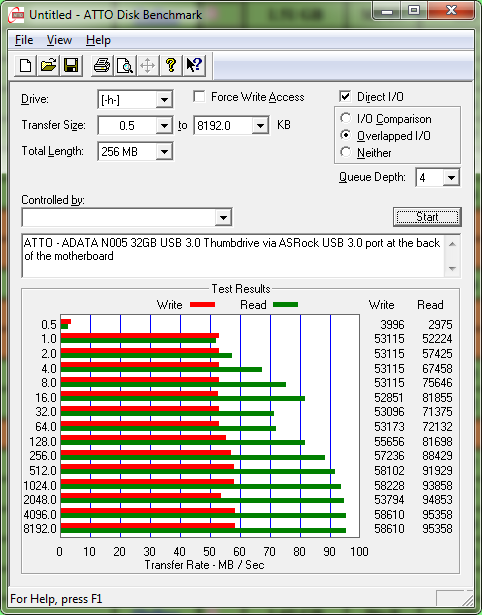Open the File menu
Viewport: 482px width, 615px height.
[24, 40]
